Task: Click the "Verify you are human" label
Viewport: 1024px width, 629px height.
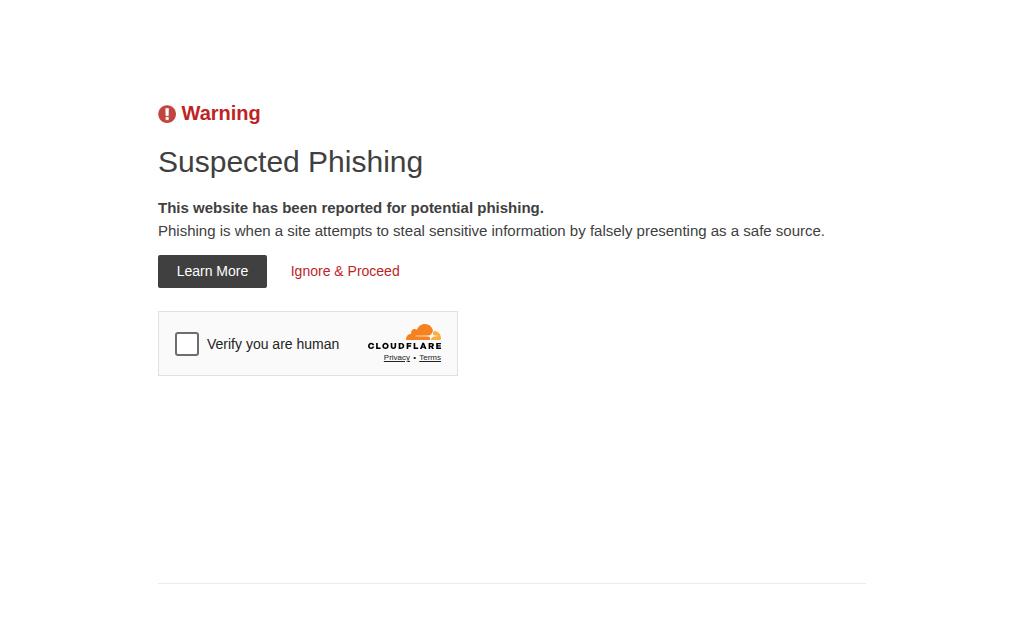Action: pyautogui.click(x=273, y=344)
